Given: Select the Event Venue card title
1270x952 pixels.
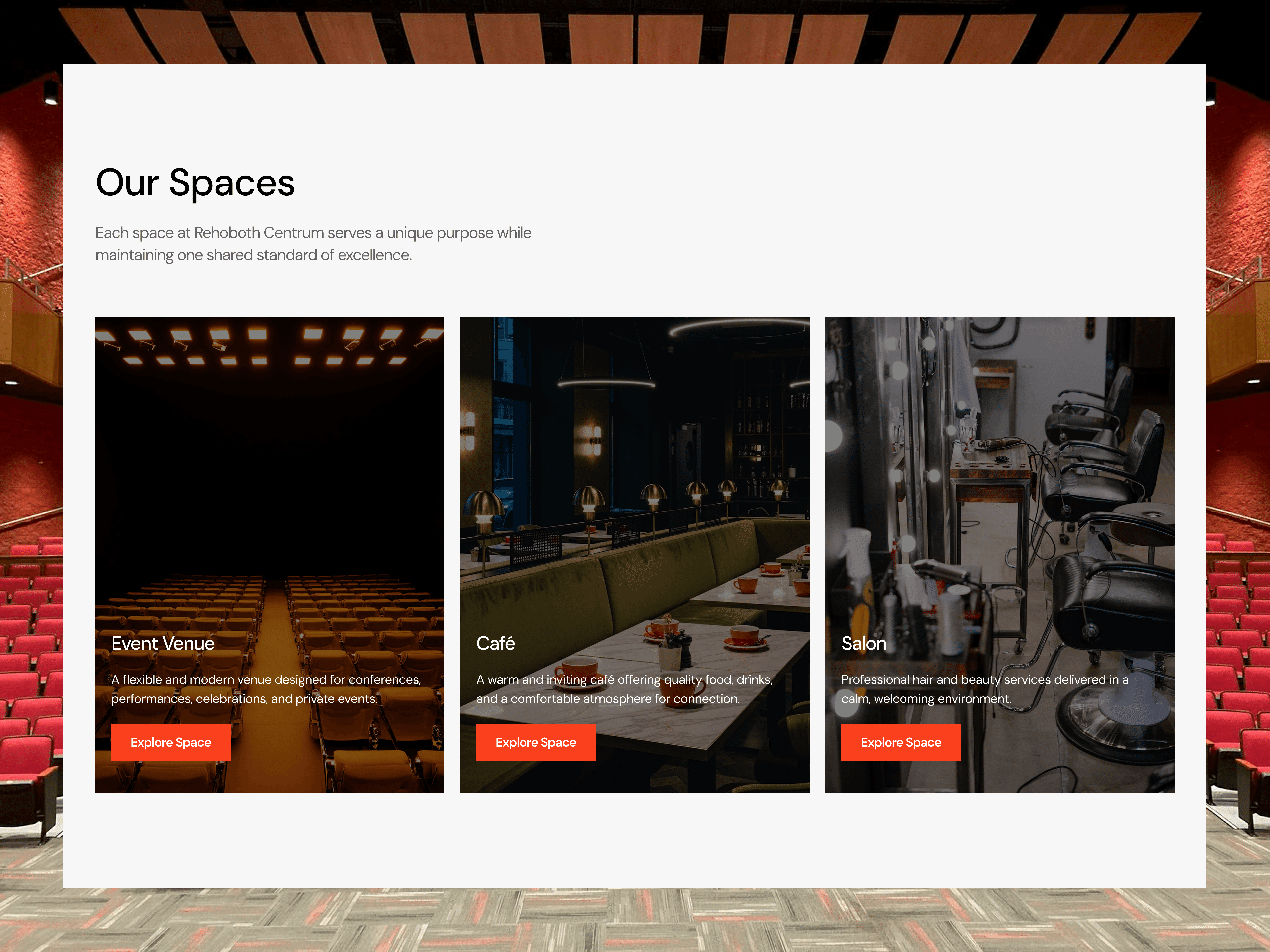Looking at the screenshot, I should [x=163, y=643].
